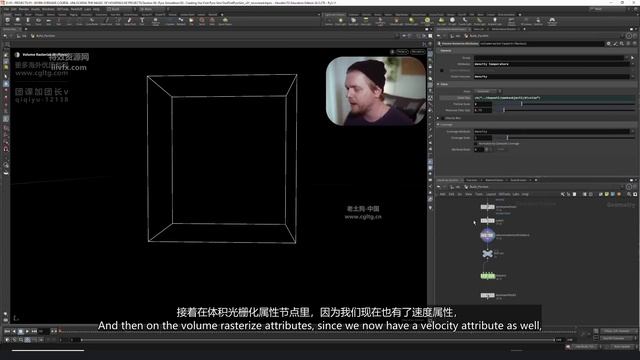
Task: Select the Tube shelf tool
Action: (x=28, y=21)
